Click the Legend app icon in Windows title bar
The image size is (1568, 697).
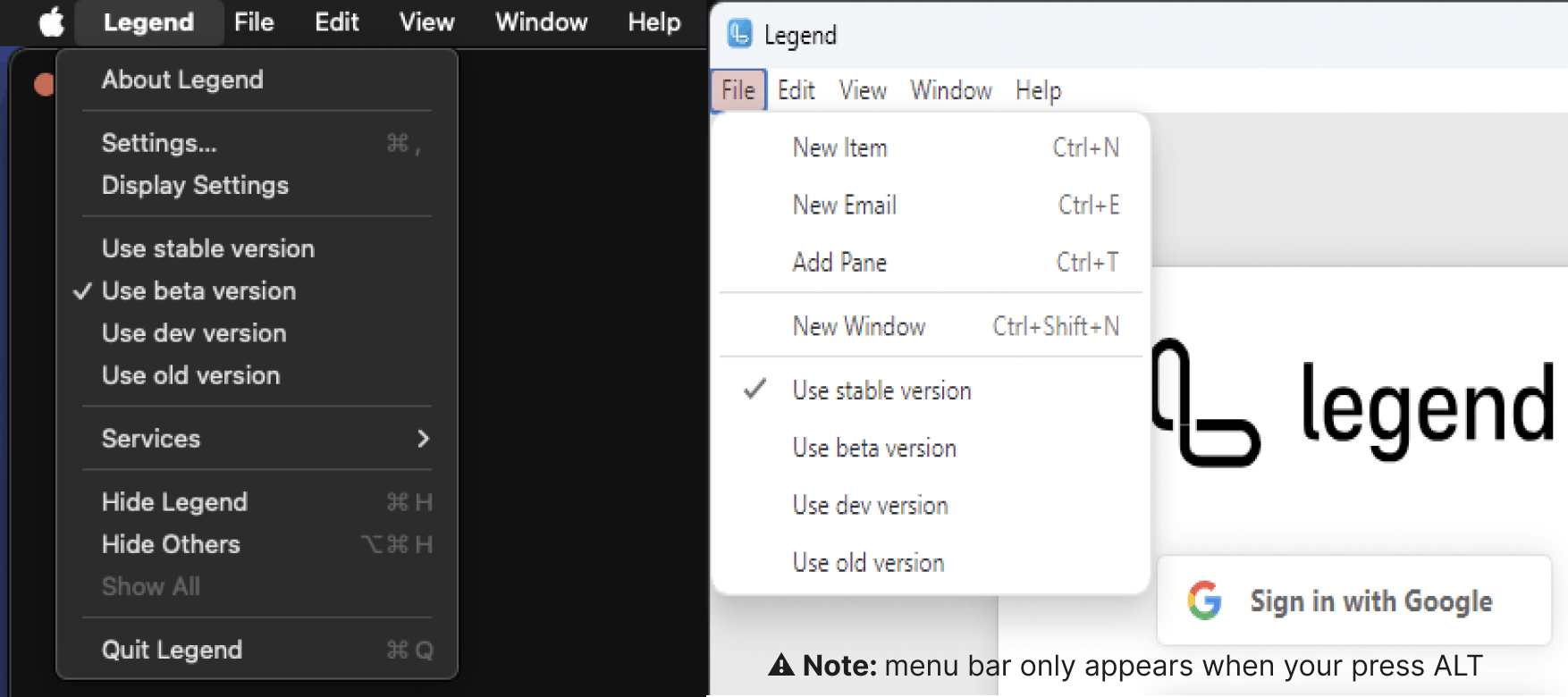click(739, 34)
